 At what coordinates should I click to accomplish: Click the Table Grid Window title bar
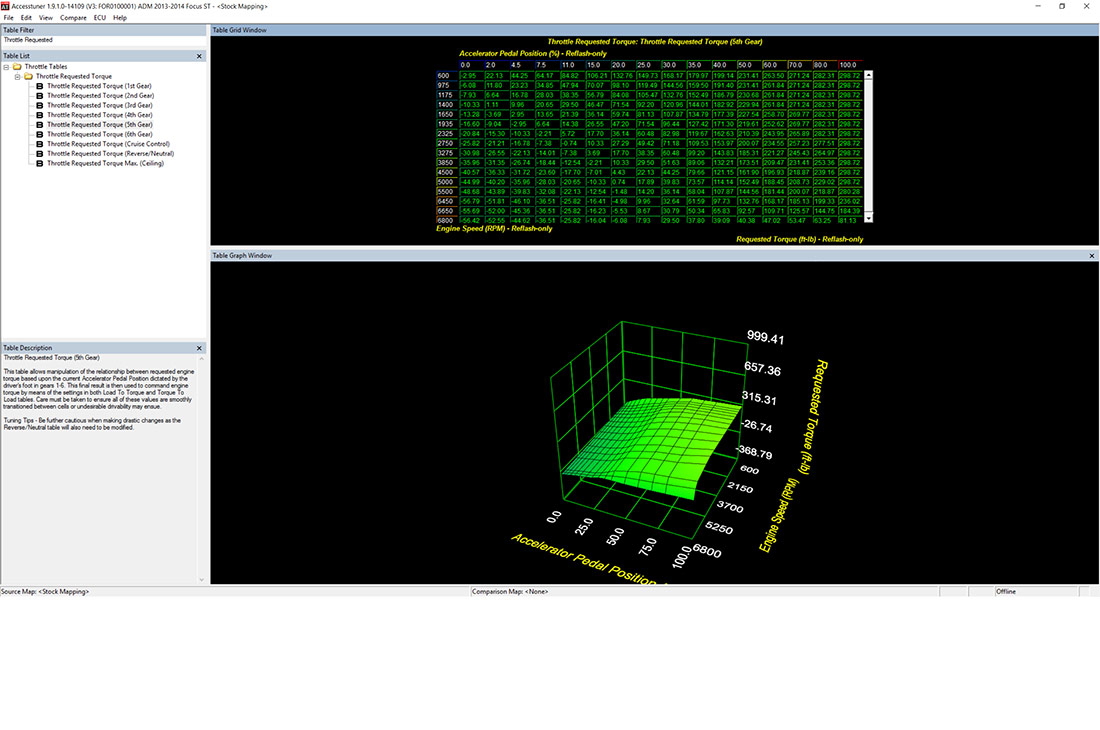(655, 30)
